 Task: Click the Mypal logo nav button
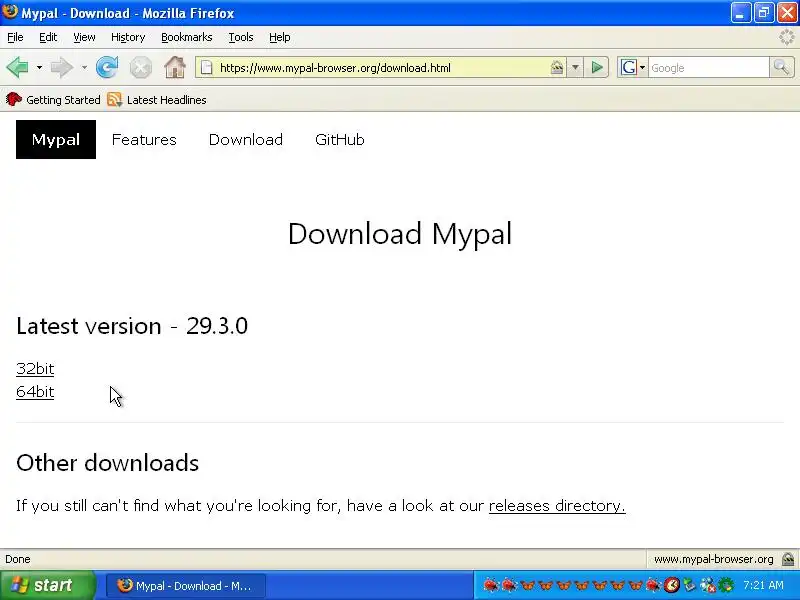(x=56, y=139)
